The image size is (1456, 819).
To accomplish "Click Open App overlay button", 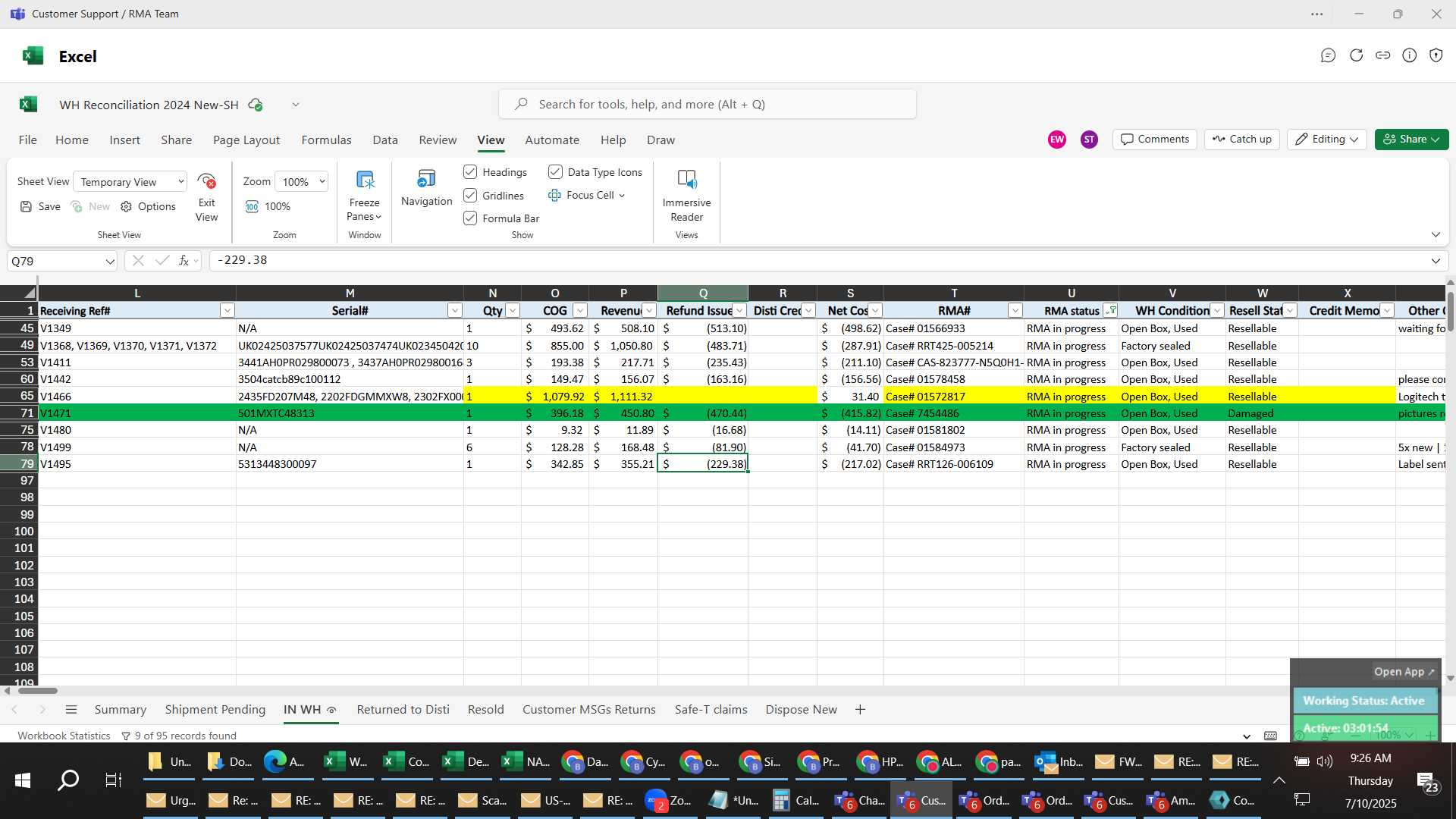I will click(x=1404, y=672).
